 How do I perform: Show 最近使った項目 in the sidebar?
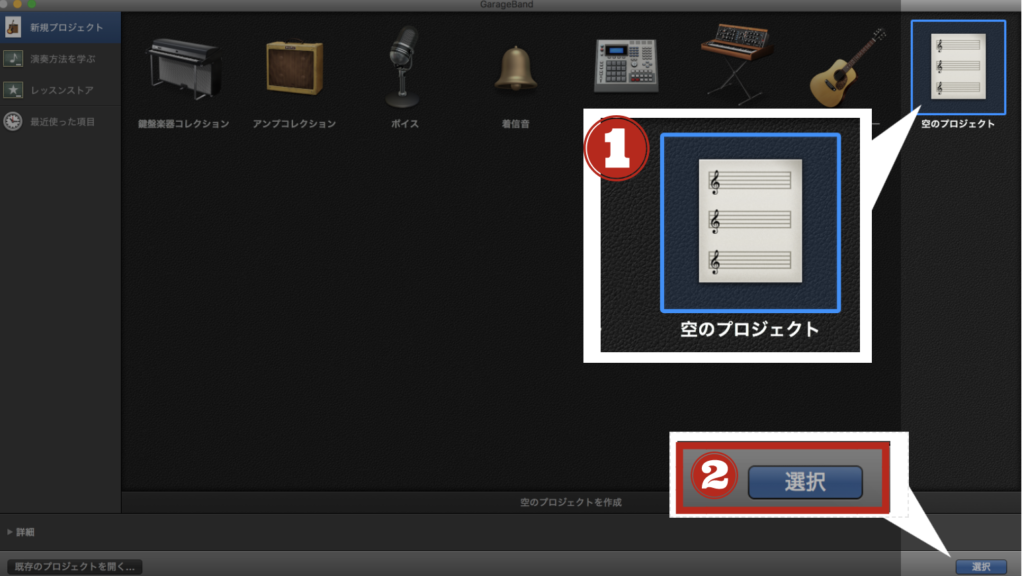click(60, 121)
